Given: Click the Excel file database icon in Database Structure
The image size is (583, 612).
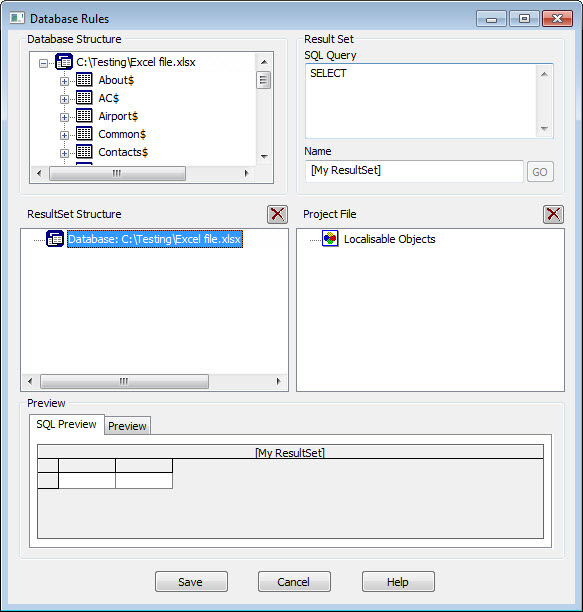Looking at the screenshot, I should (64, 62).
